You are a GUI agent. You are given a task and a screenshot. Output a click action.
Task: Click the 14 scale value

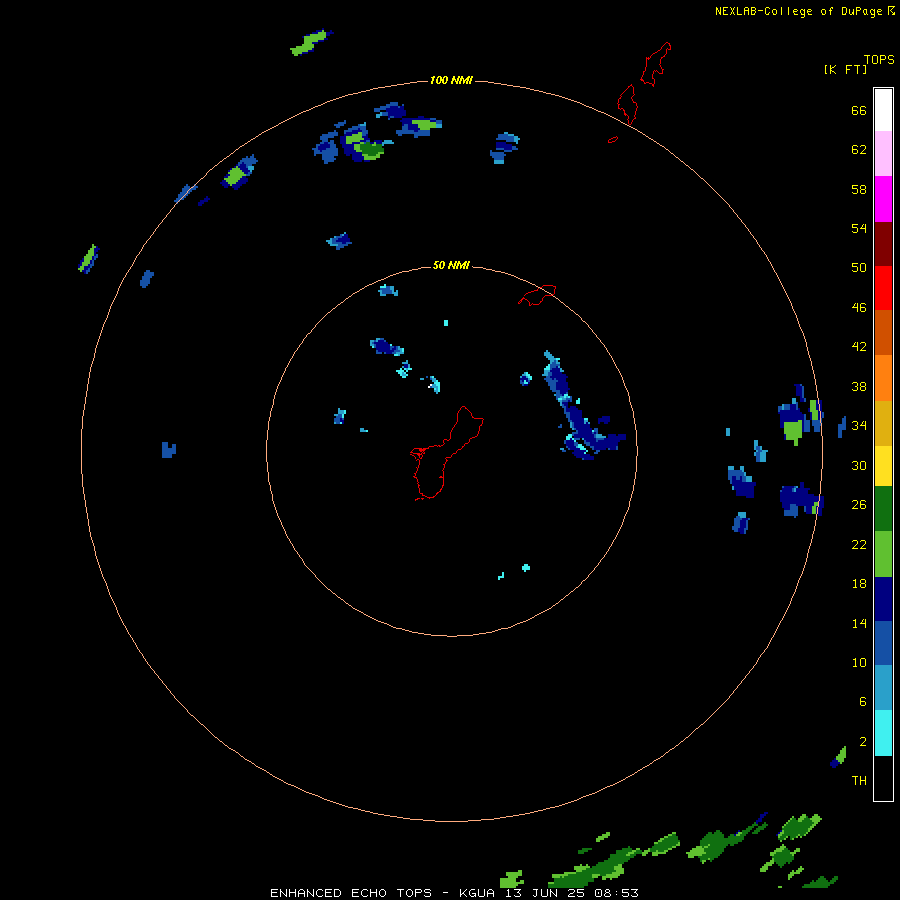tap(859, 623)
